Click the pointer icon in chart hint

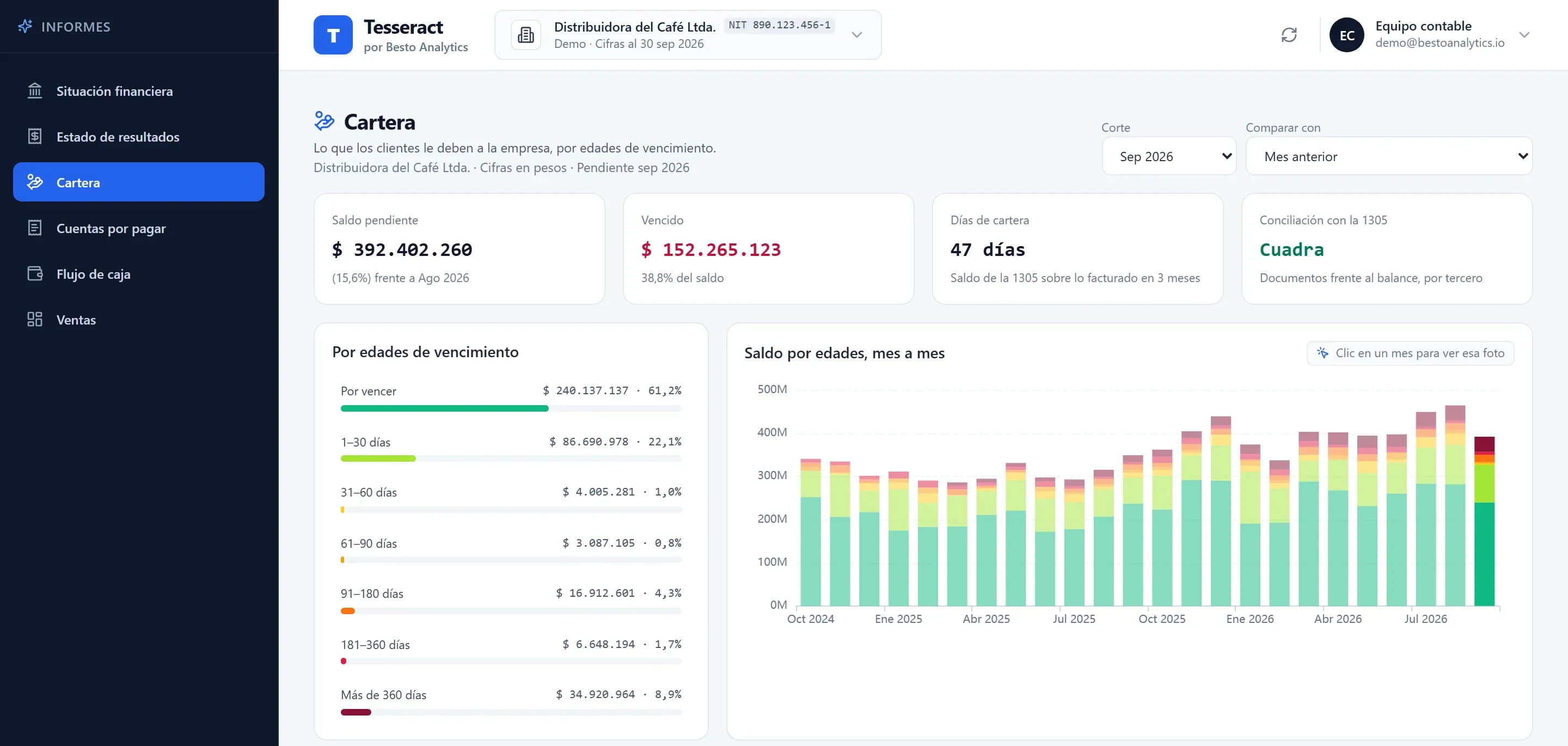pos(1322,353)
